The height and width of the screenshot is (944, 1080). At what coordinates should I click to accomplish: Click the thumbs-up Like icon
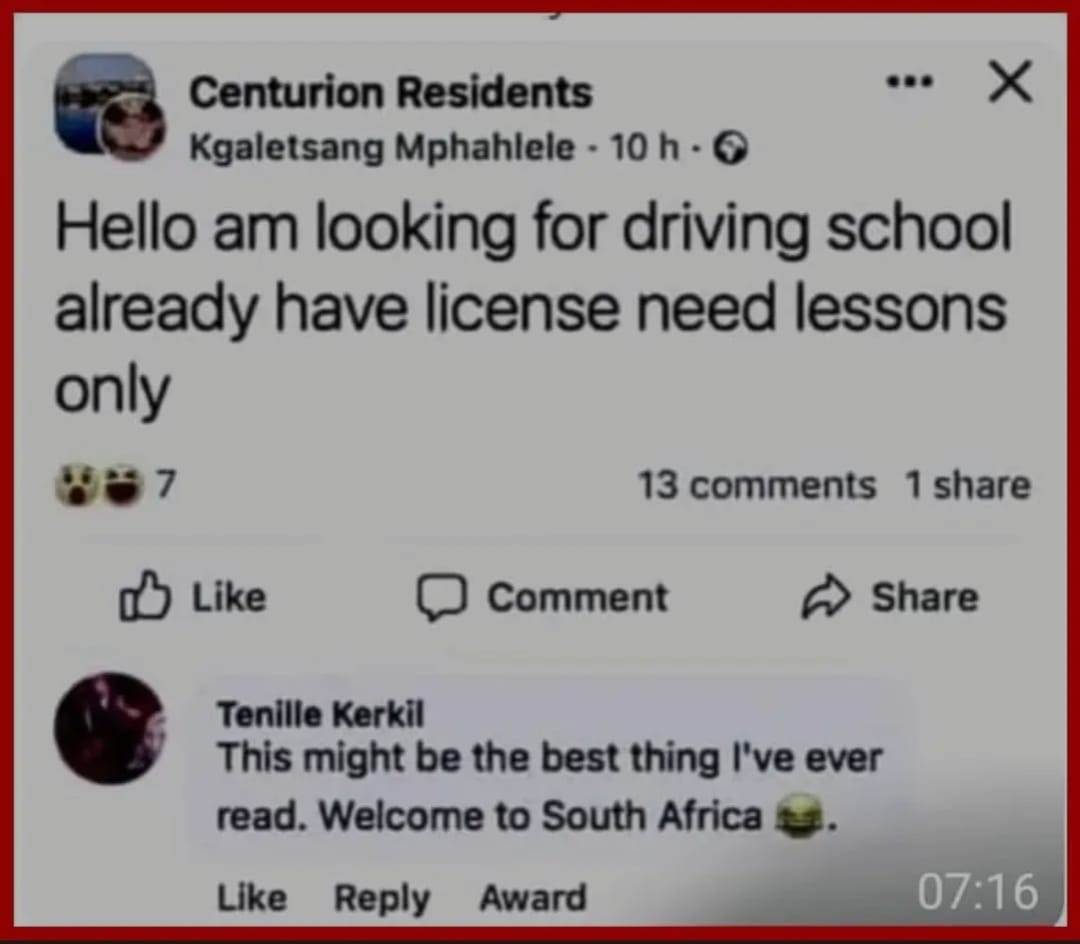(x=145, y=596)
